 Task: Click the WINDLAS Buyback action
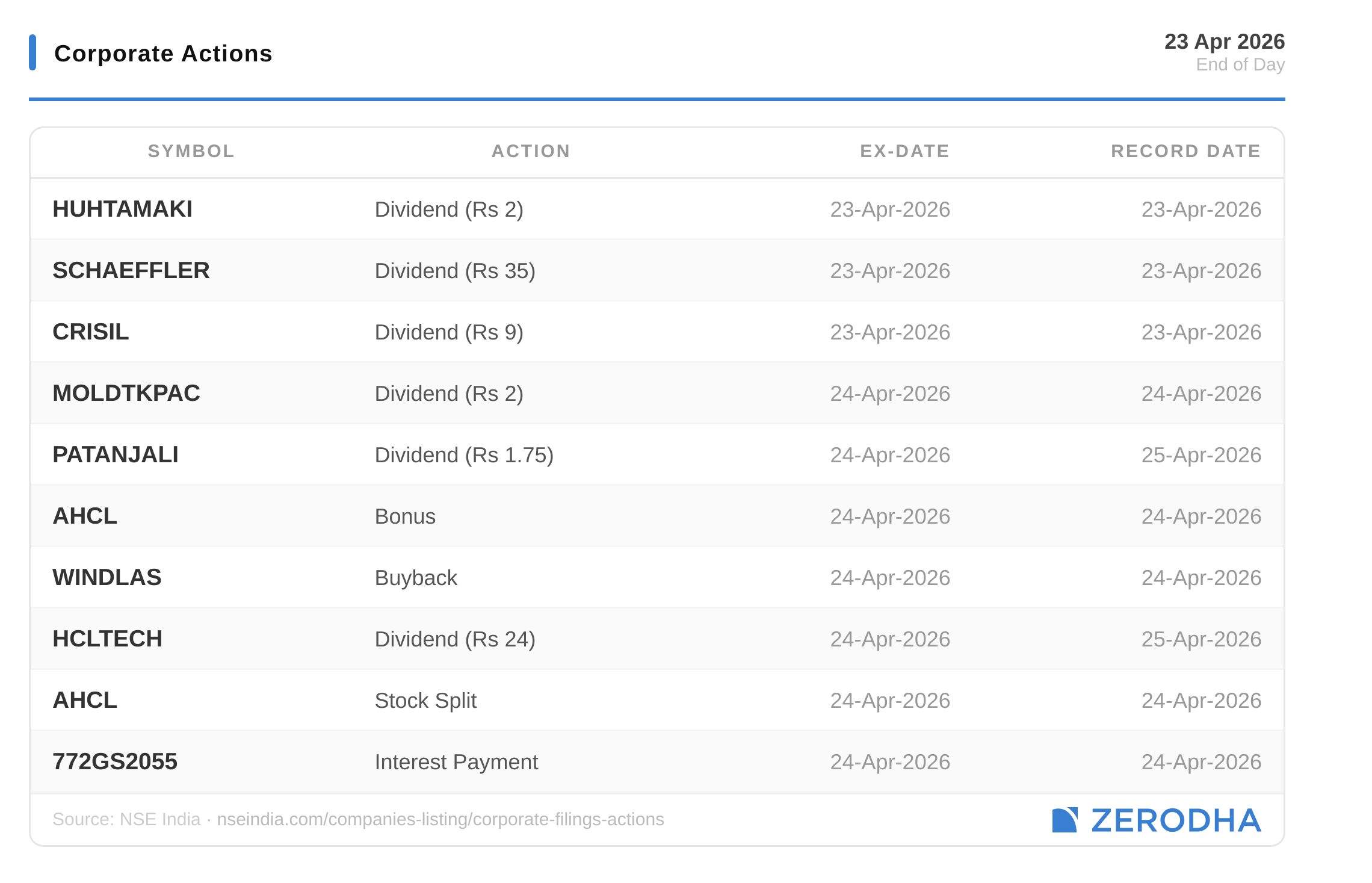[416, 578]
